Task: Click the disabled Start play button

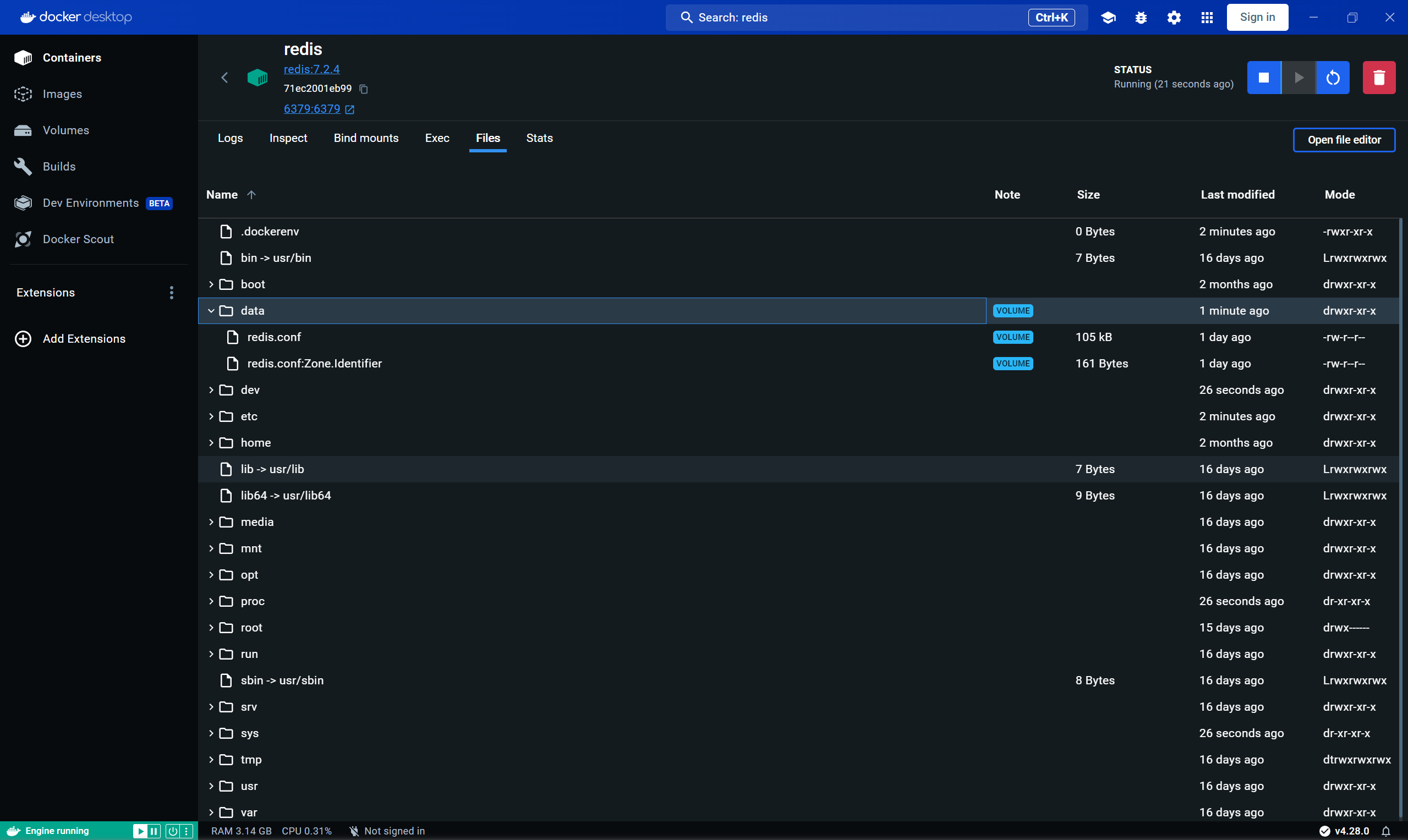Action: [1298, 78]
